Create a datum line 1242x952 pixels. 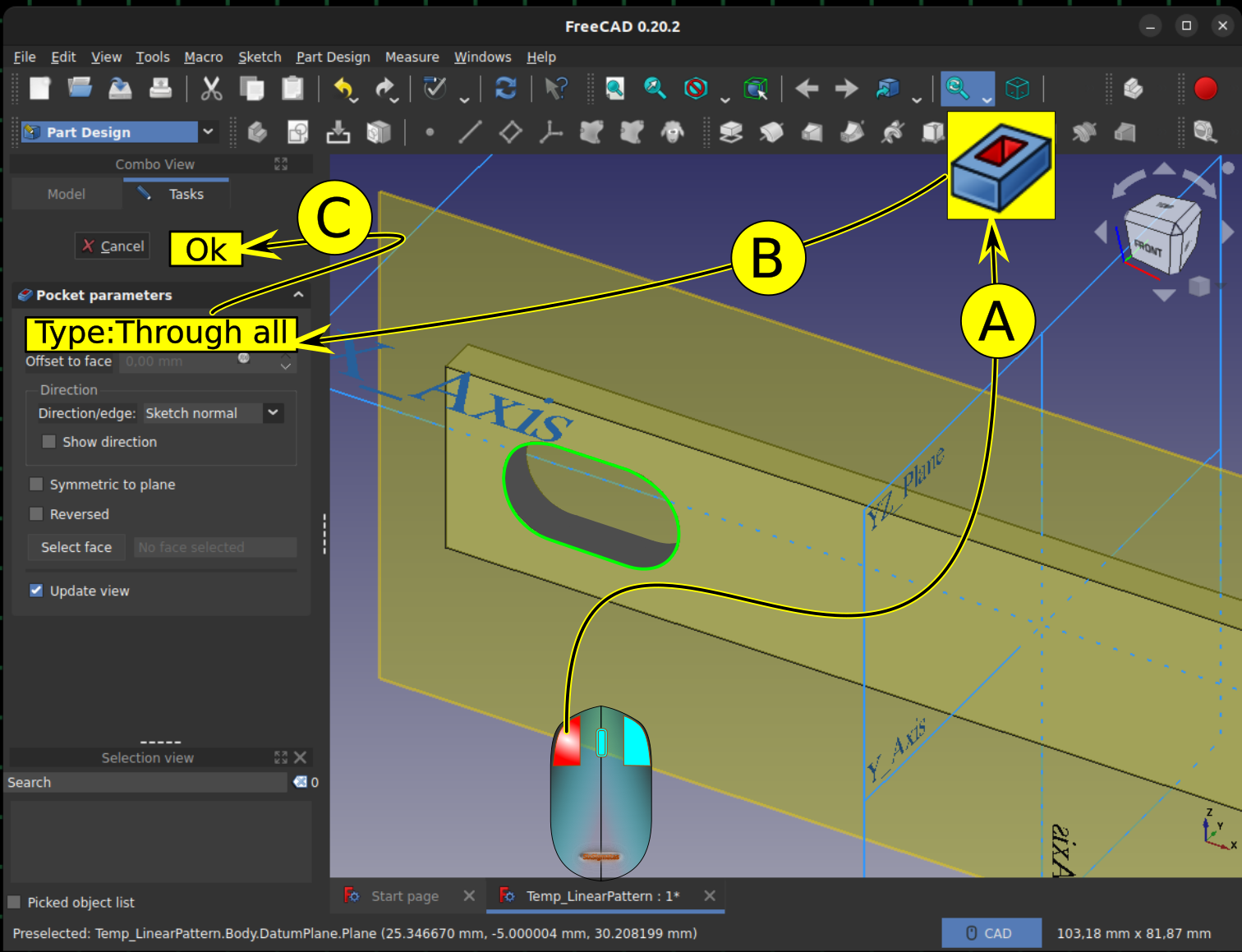pos(470,131)
